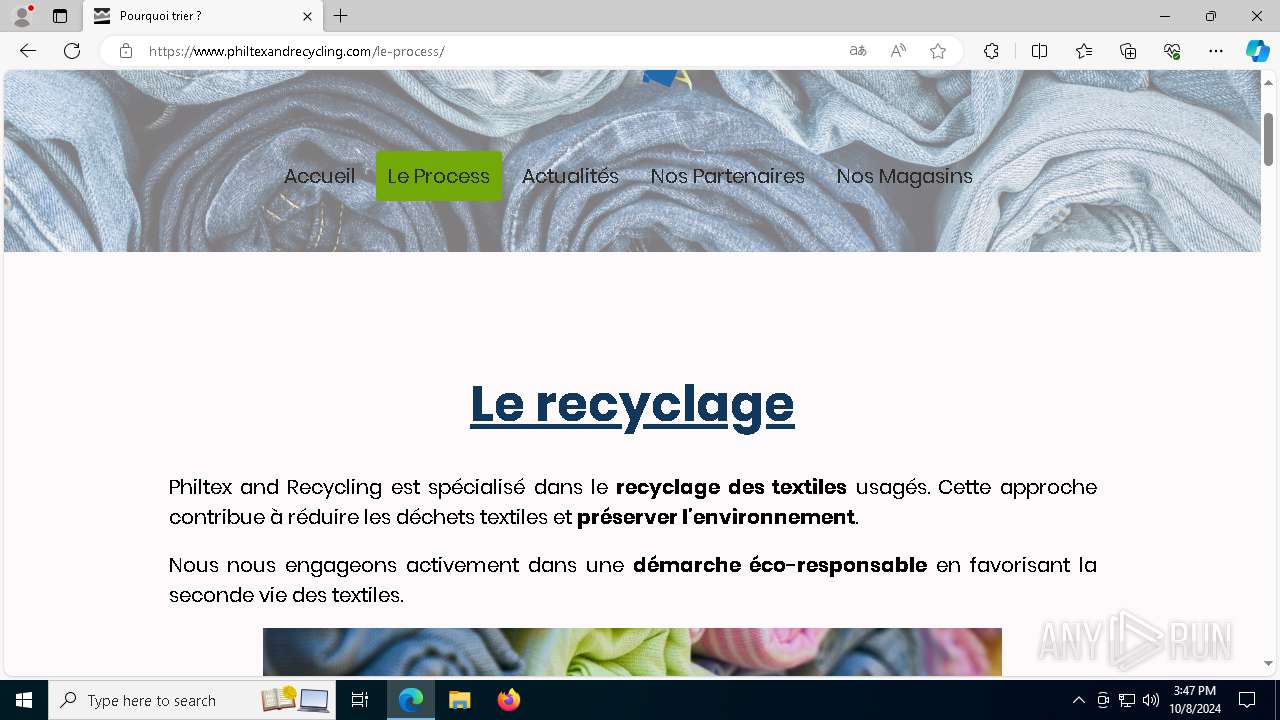This screenshot has width=1280, height=720.
Task: Open a new tab with the plus button
Action: pyautogui.click(x=341, y=16)
